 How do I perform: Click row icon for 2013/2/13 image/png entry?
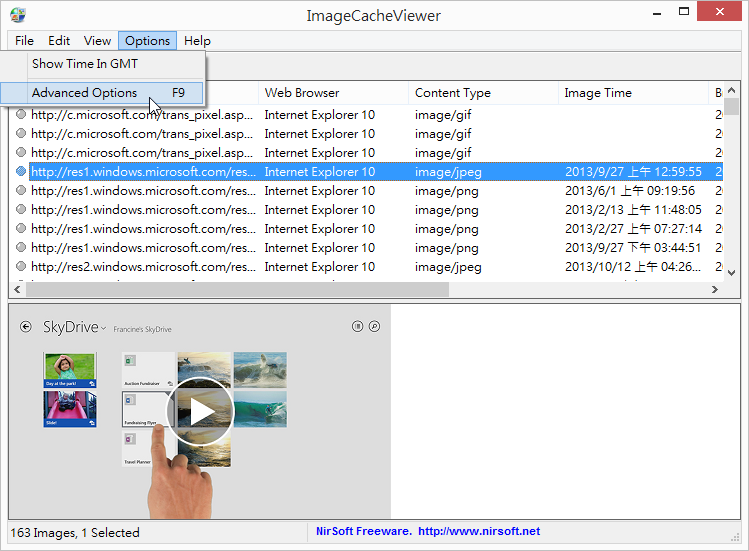tap(21, 209)
